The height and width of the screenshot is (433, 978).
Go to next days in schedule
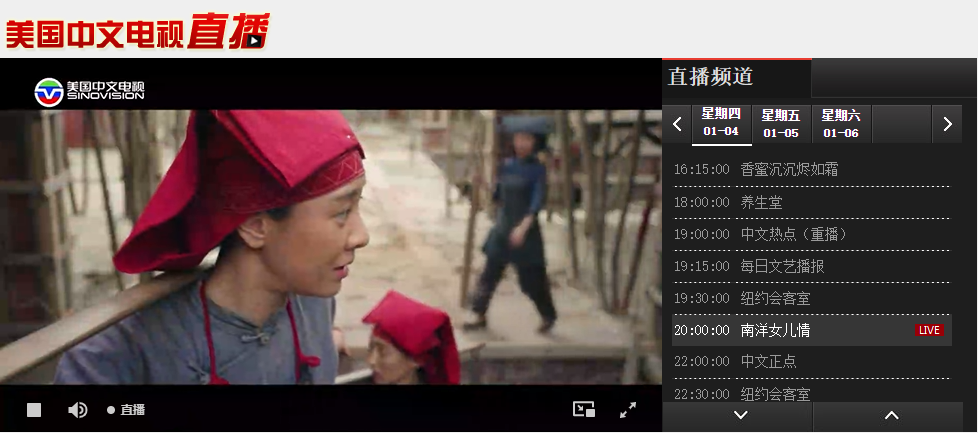coord(946,124)
